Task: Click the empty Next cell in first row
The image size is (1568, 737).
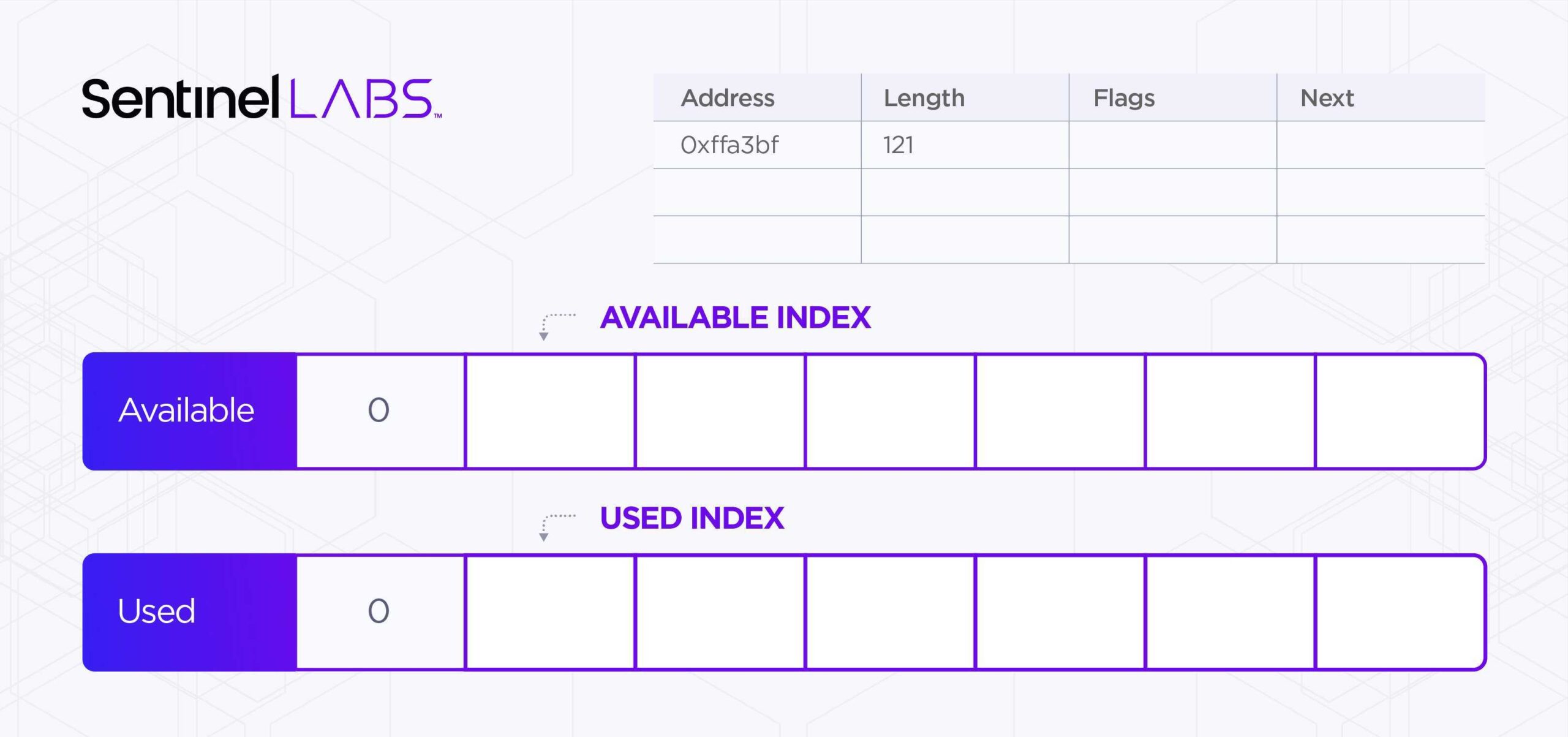Action: tap(1381, 145)
